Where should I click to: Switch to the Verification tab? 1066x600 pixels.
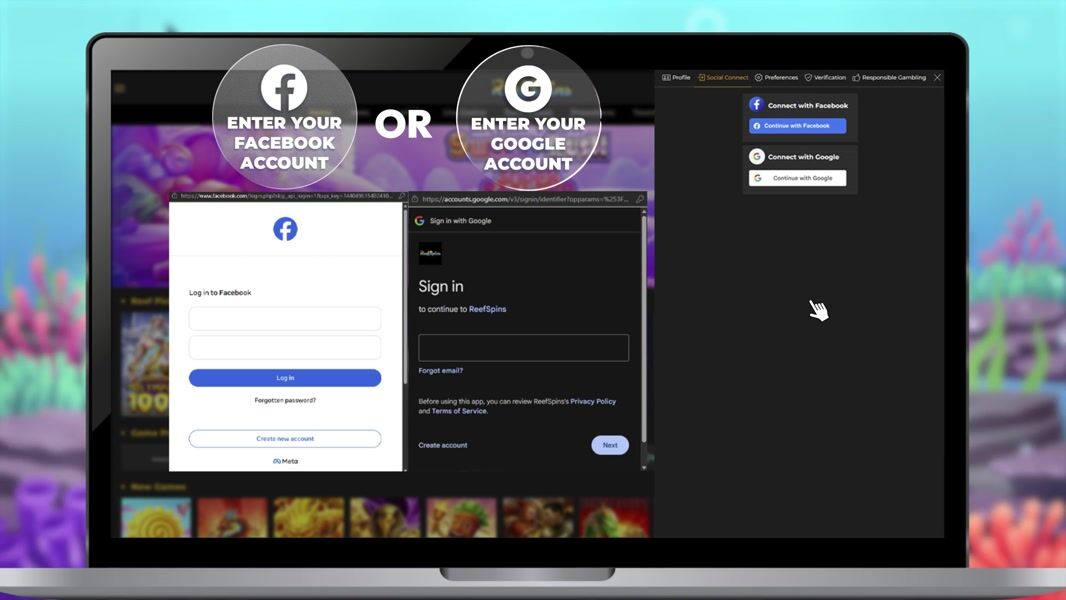[x=825, y=77]
